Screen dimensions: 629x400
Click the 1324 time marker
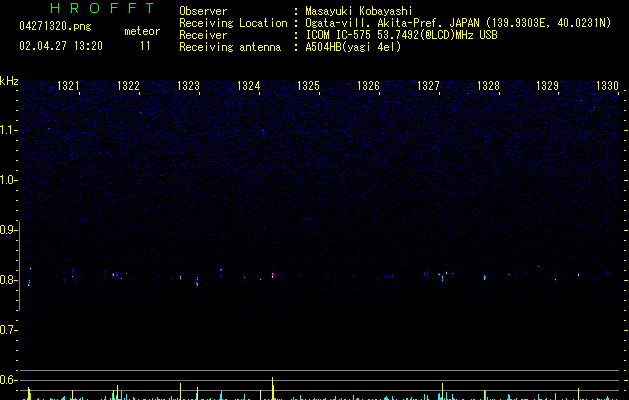tap(248, 85)
